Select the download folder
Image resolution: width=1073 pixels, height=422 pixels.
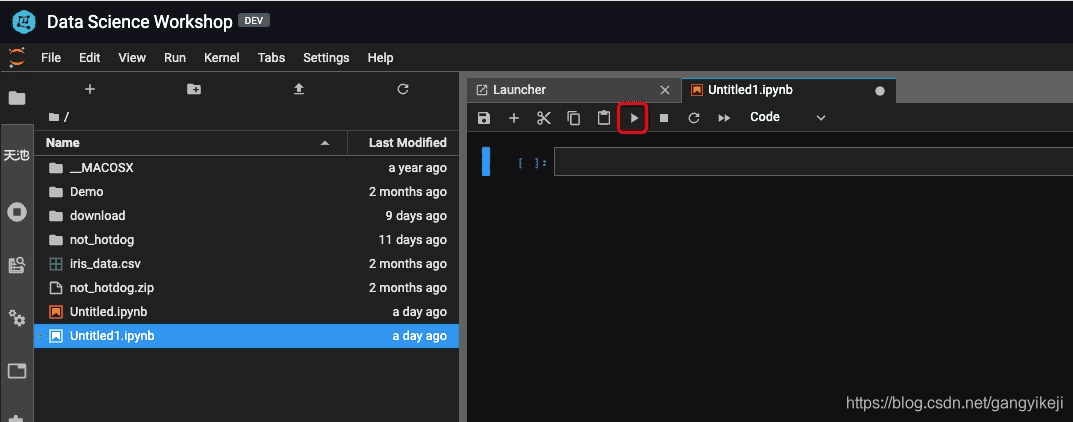coord(246,215)
